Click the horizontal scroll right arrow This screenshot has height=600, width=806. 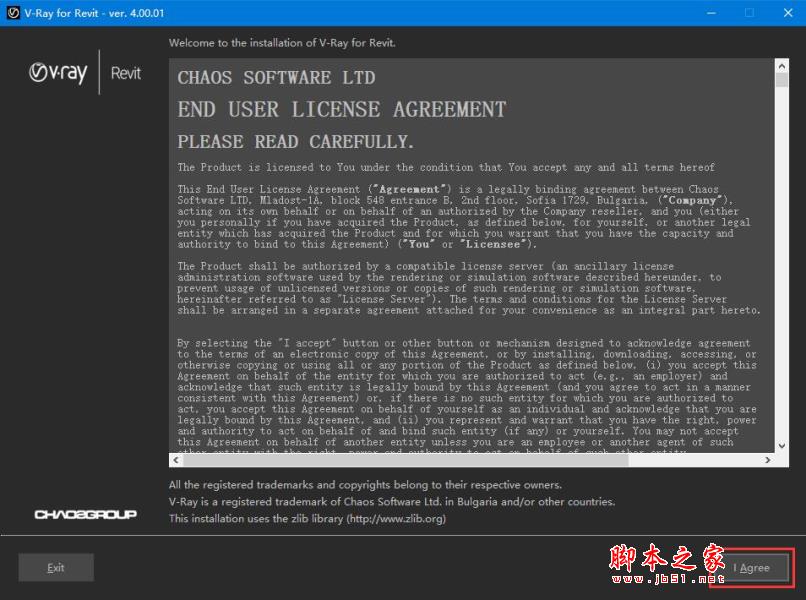pos(767,460)
